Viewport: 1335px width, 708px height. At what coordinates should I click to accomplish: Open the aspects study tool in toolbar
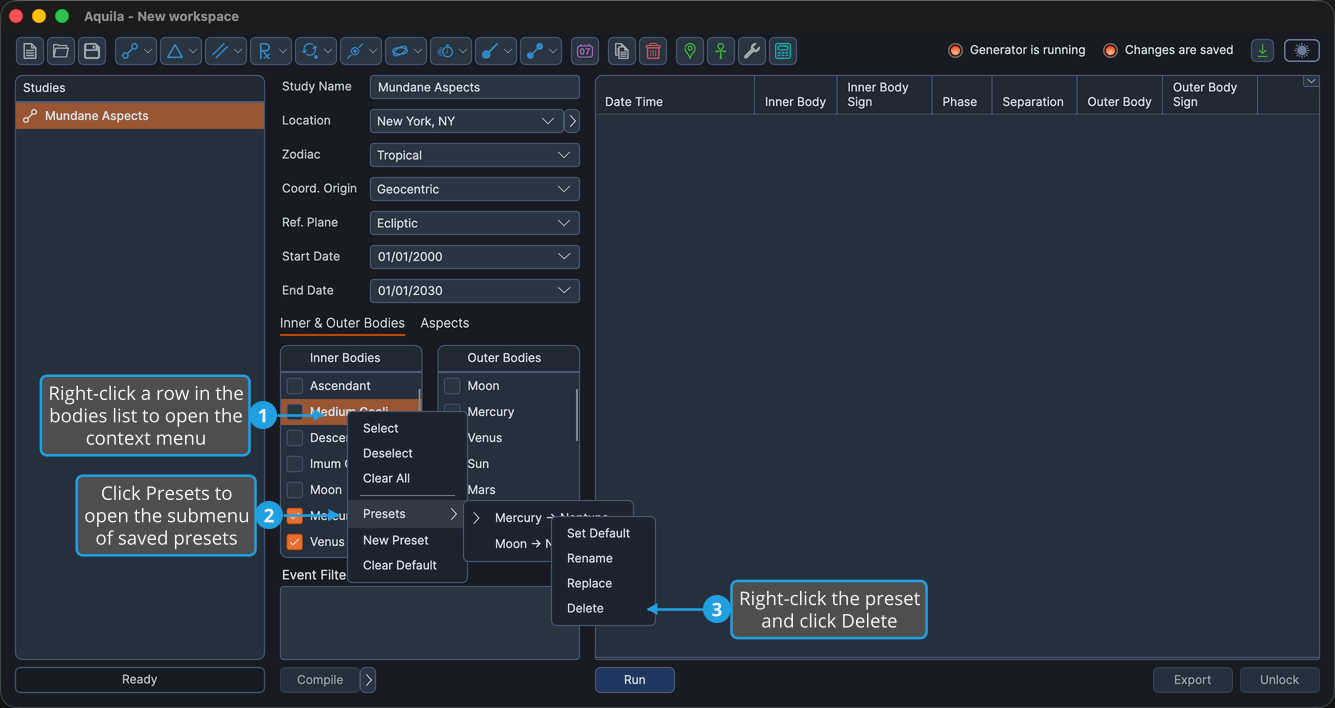click(135, 51)
